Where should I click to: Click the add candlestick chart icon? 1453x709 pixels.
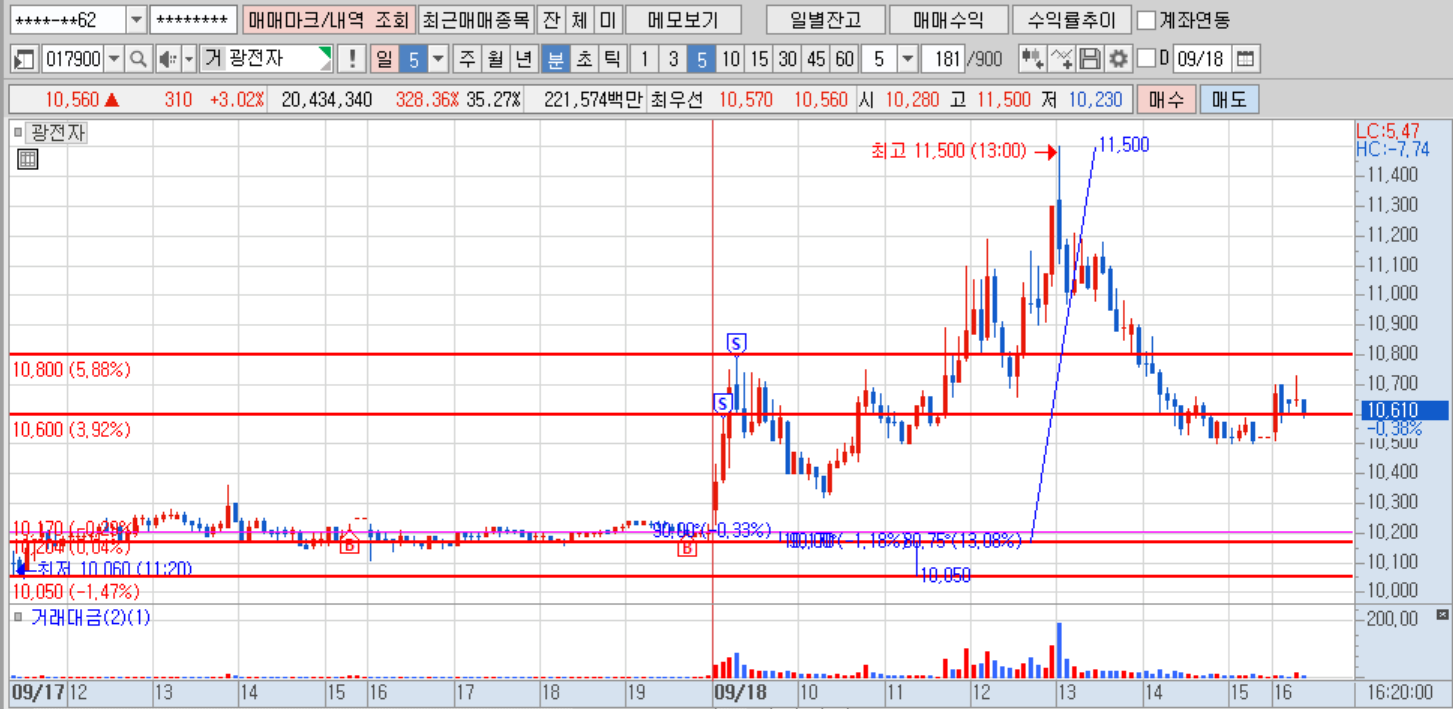pos(1031,59)
